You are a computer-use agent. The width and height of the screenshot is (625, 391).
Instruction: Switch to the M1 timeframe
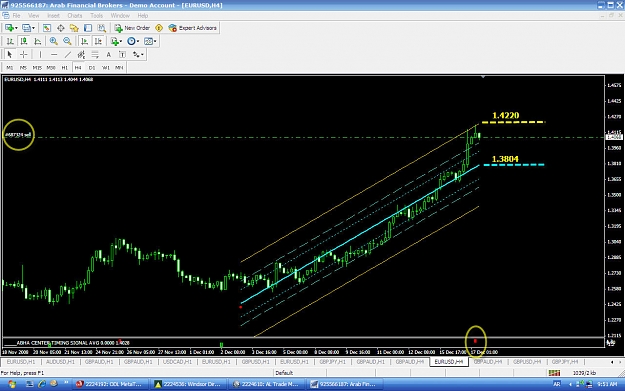(x=10, y=68)
